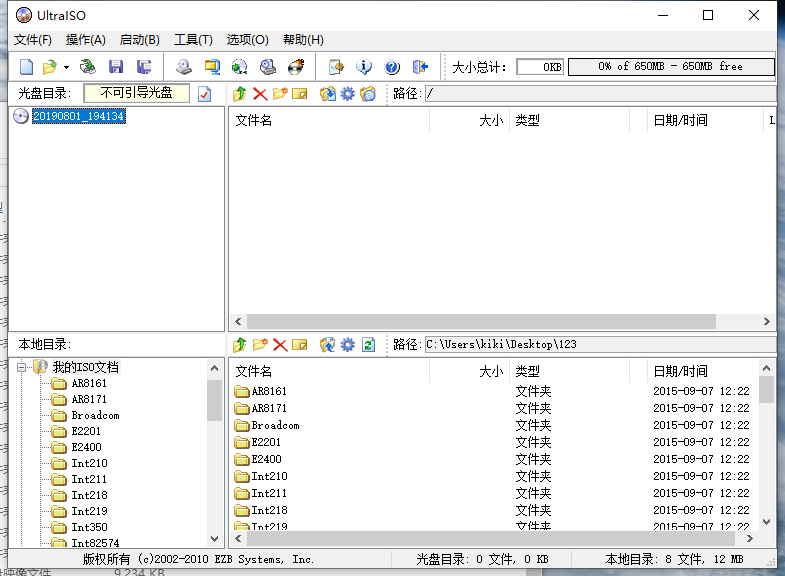Select the Broadcom folder in local tree
Viewport: 785px width, 576px height.
(x=94, y=415)
